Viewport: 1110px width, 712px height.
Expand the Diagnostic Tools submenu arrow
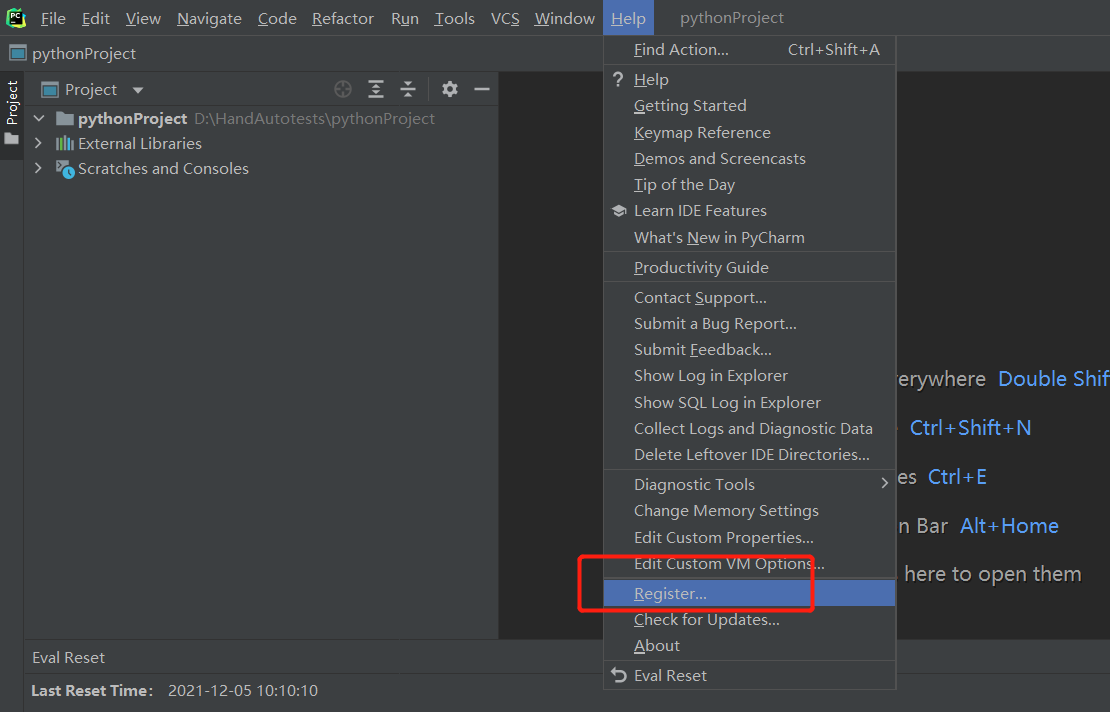click(884, 483)
